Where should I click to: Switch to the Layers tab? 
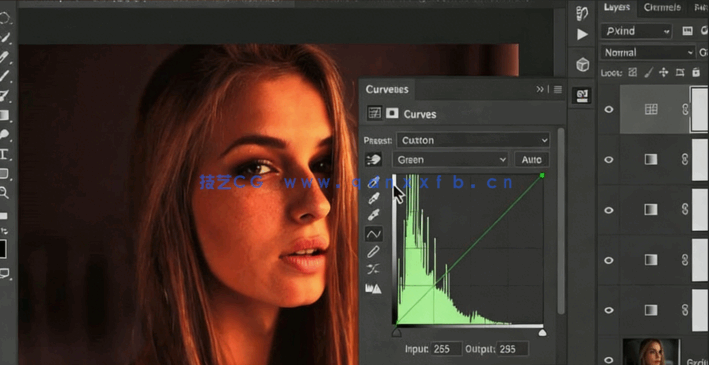617,7
